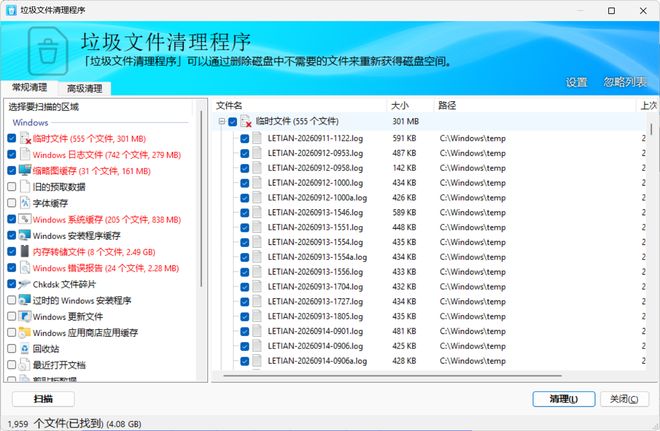This screenshot has width=660, height=431.
Task: Click the 过时的 Windows 安装程序 icon
Action: (x=25, y=300)
